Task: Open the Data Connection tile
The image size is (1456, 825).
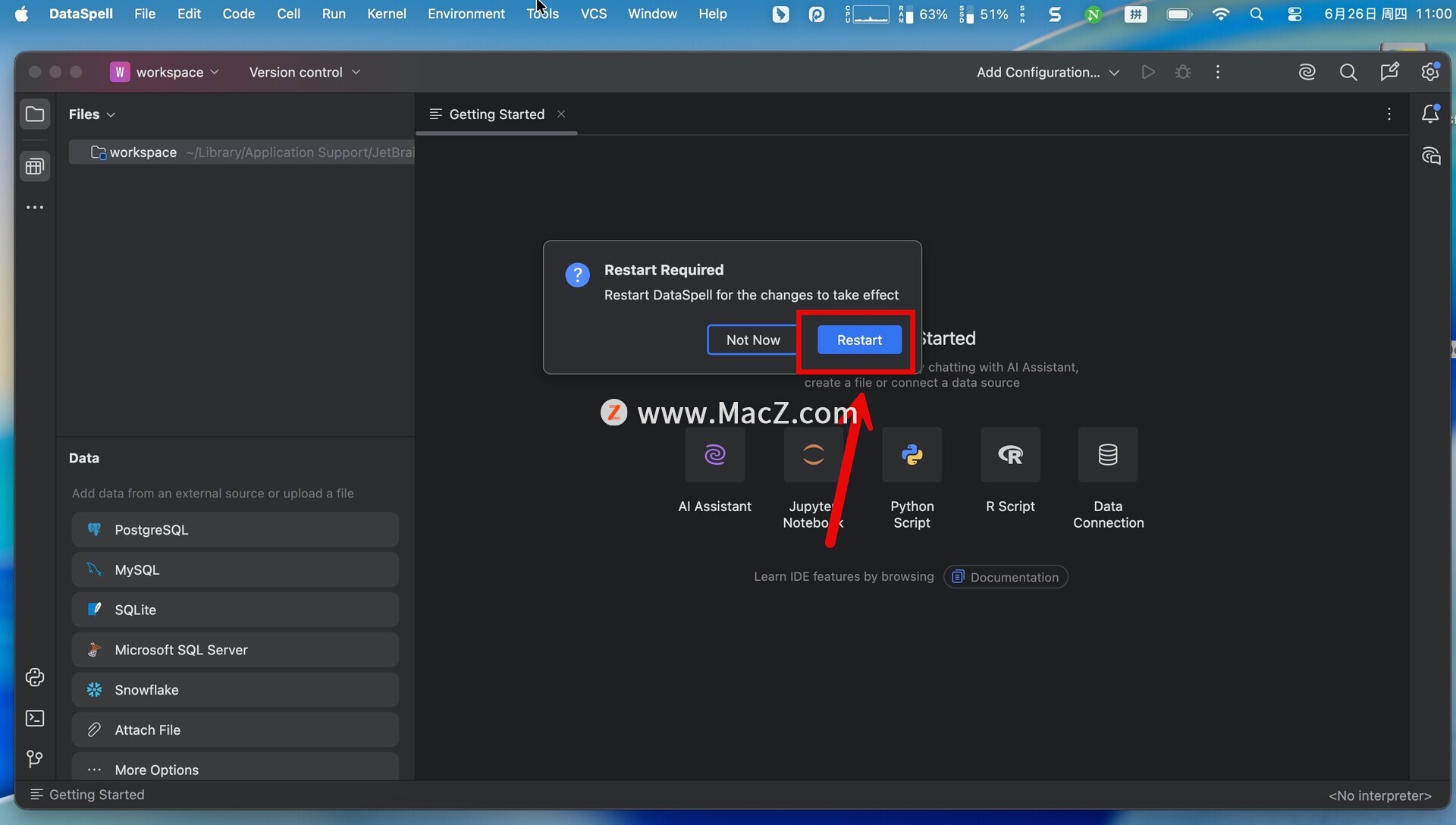Action: 1108,455
